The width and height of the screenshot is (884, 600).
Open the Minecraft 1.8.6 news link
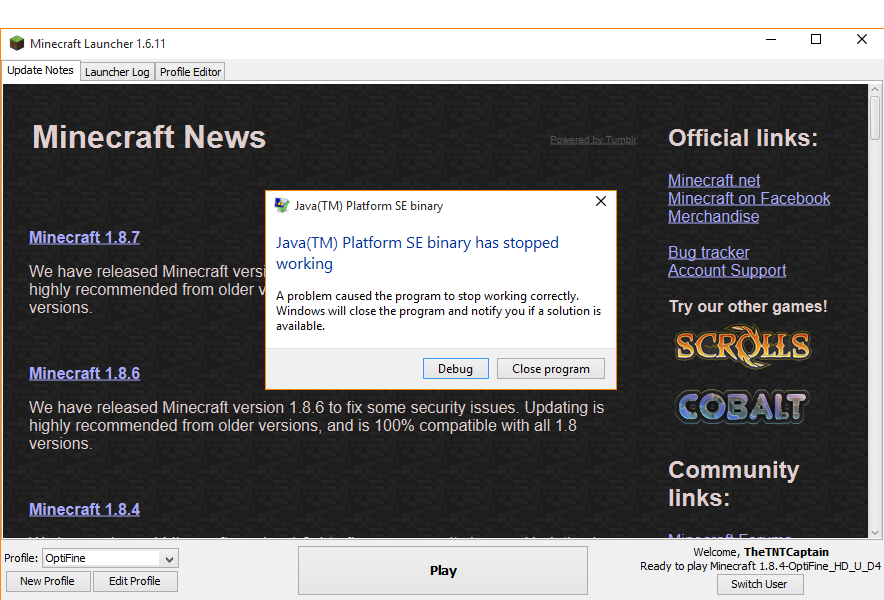(85, 373)
